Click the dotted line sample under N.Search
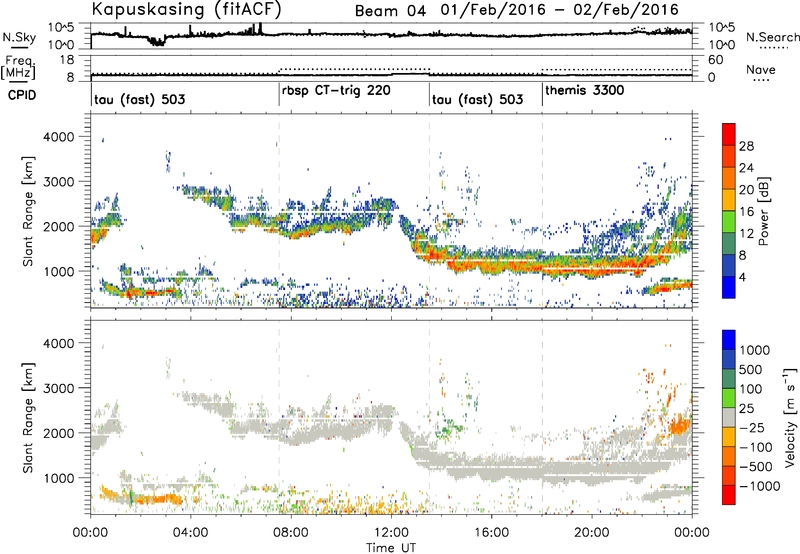The height and width of the screenshot is (554, 800). [x=773, y=48]
